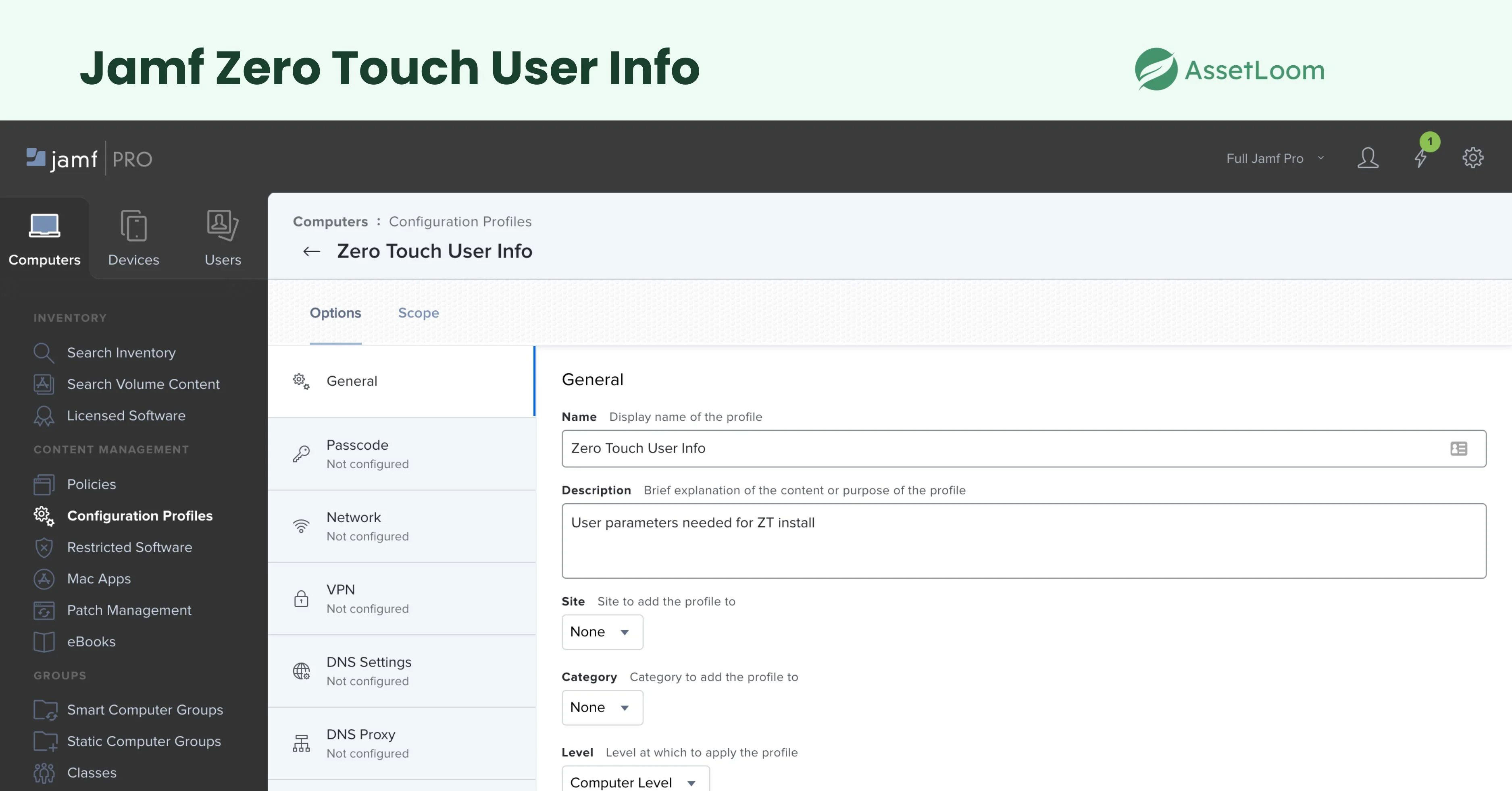Switch to the Scope tab
Screen dimensions: 1512x791
pos(418,313)
